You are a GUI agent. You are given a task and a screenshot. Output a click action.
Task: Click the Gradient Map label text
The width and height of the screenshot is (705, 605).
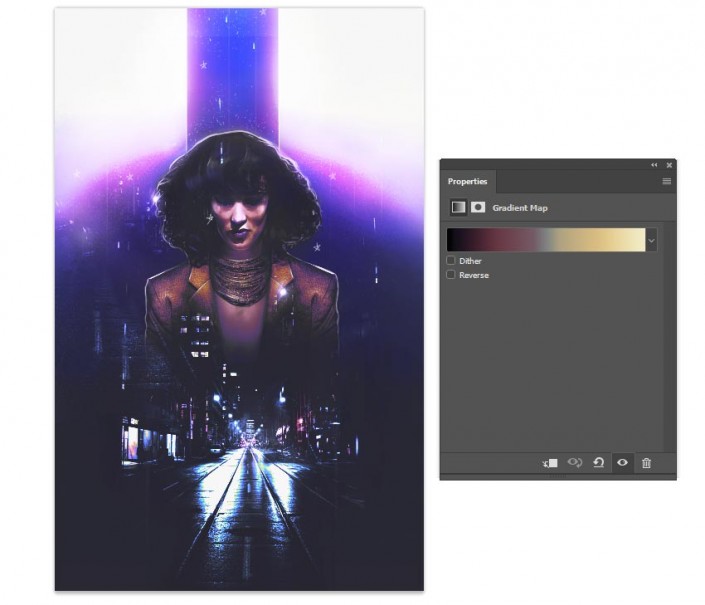tap(520, 208)
